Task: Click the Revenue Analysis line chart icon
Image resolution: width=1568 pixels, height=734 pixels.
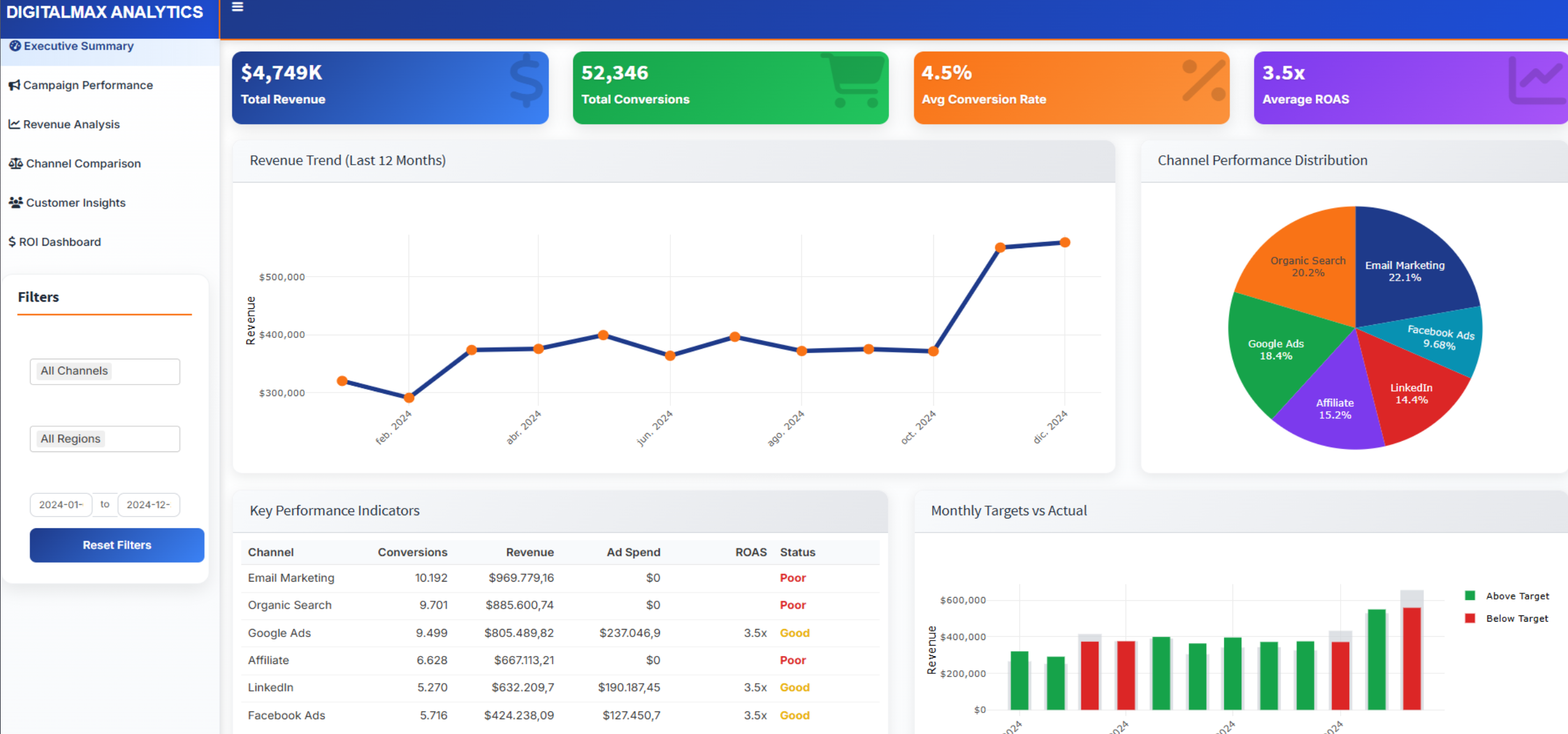Action: tap(14, 124)
